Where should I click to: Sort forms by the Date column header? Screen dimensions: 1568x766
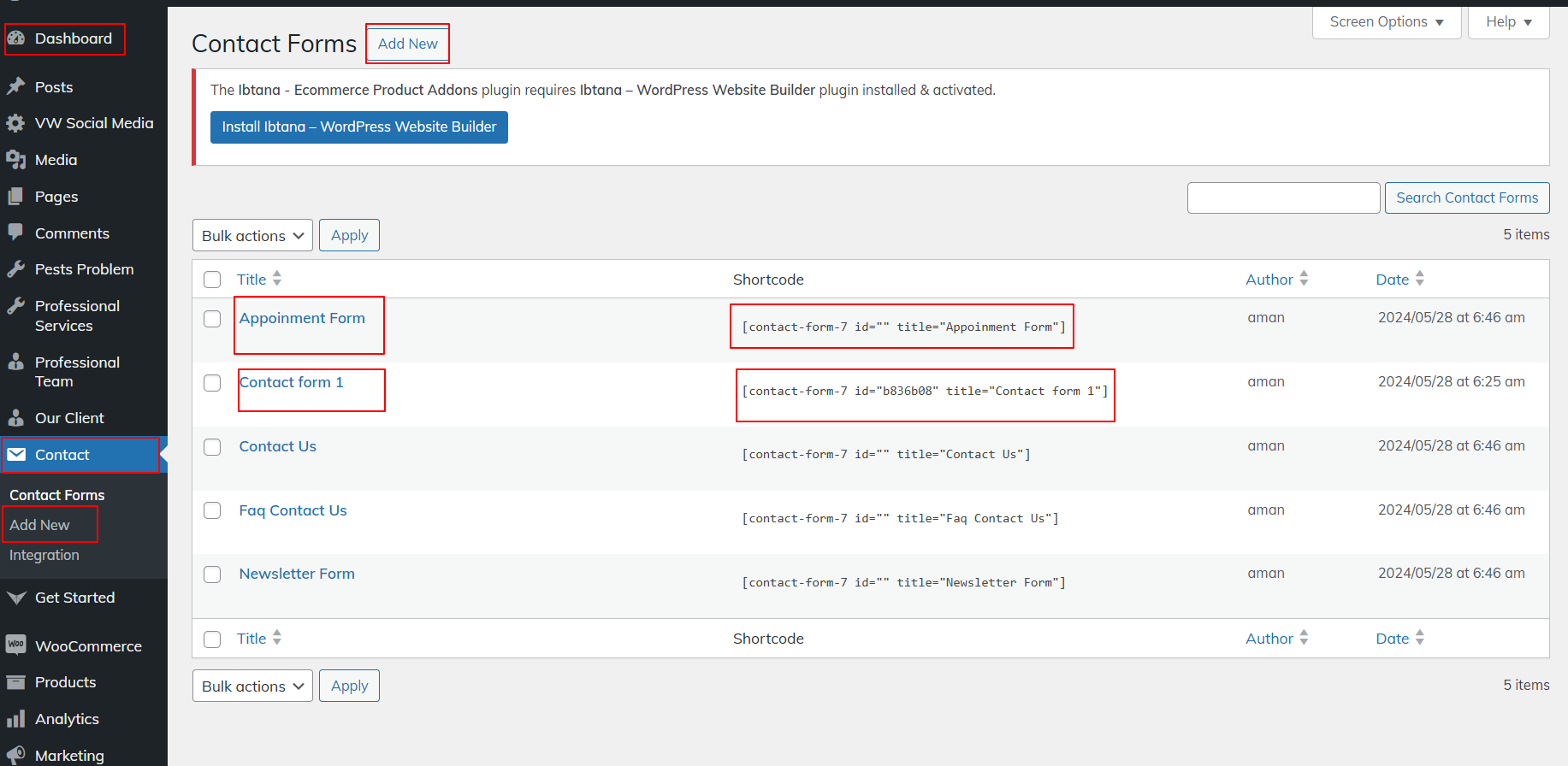coord(1392,280)
